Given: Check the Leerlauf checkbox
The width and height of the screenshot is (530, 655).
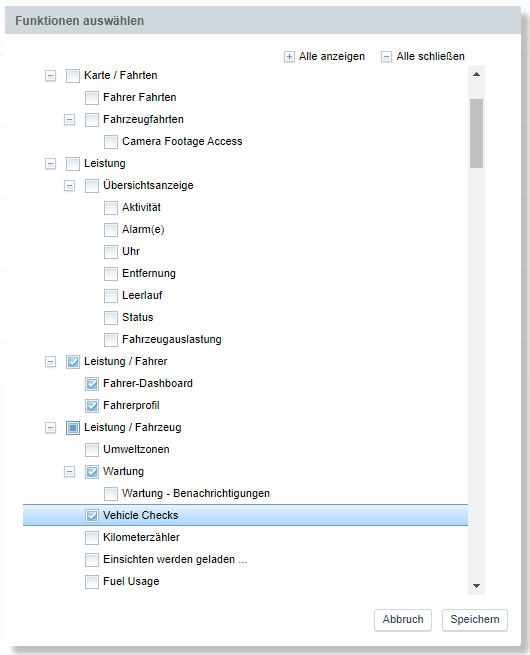Looking at the screenshot, I should [111, 296].
